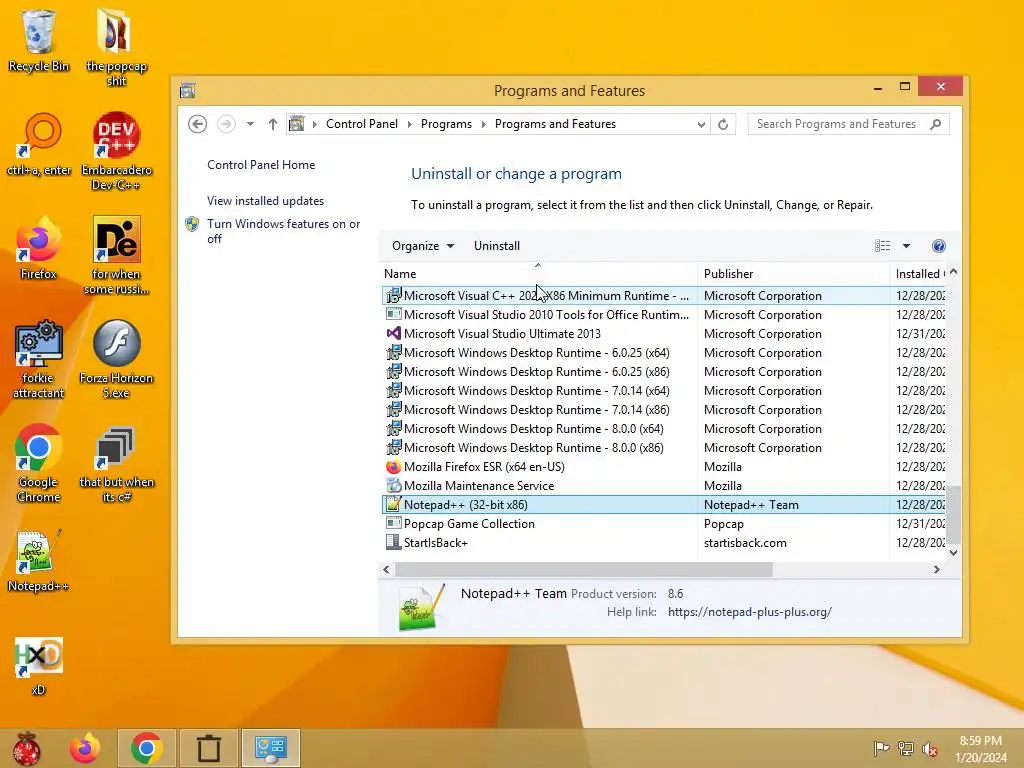Sort by the Installed On column header

pyautogui.click(x=919, y=274)
